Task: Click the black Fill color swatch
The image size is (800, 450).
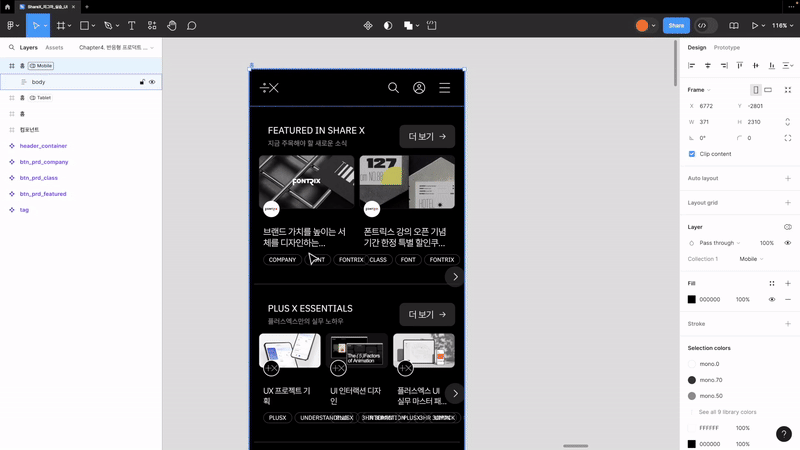Action: [692, 299]
